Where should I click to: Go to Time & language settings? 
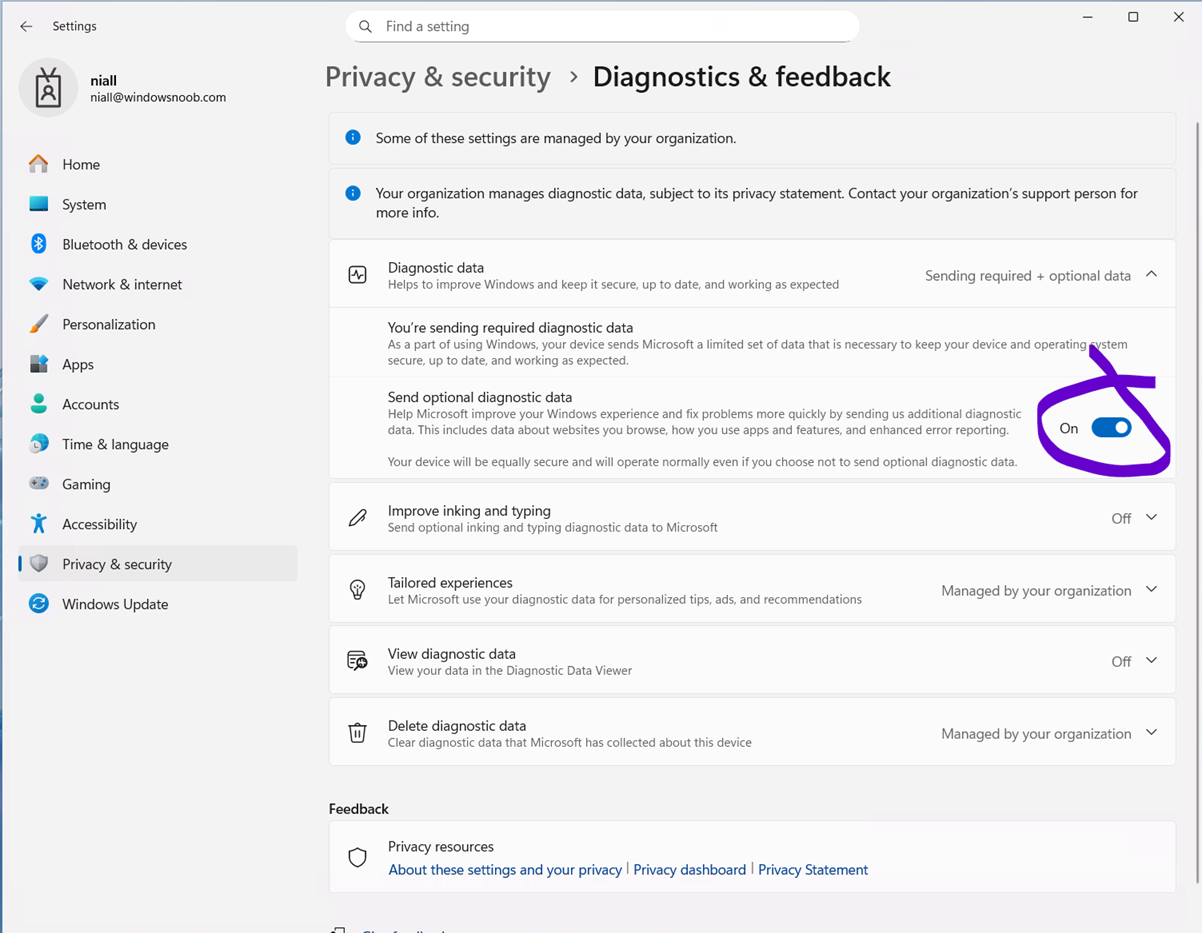[x=115, y=444]
